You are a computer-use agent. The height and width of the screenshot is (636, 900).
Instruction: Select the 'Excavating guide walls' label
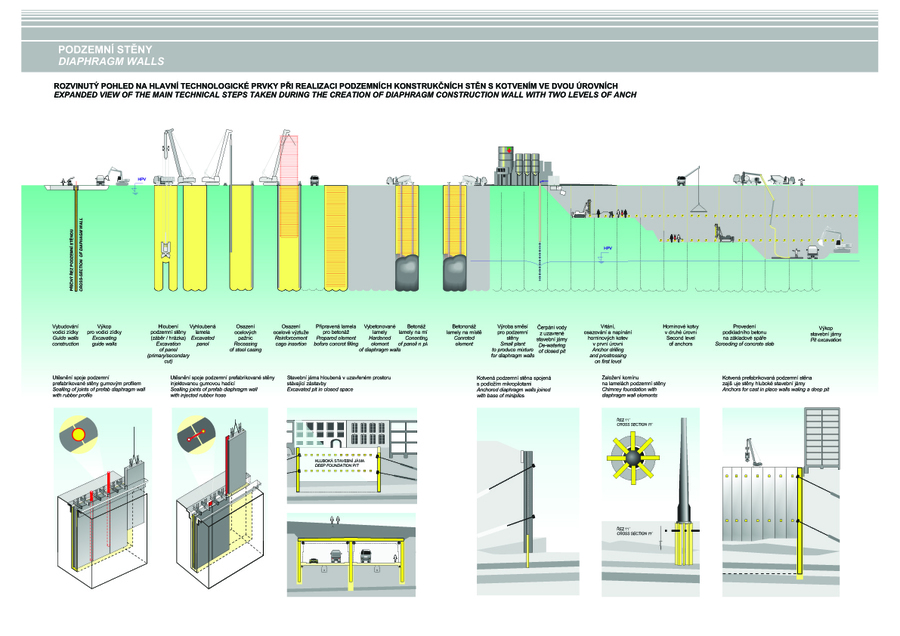104,341
